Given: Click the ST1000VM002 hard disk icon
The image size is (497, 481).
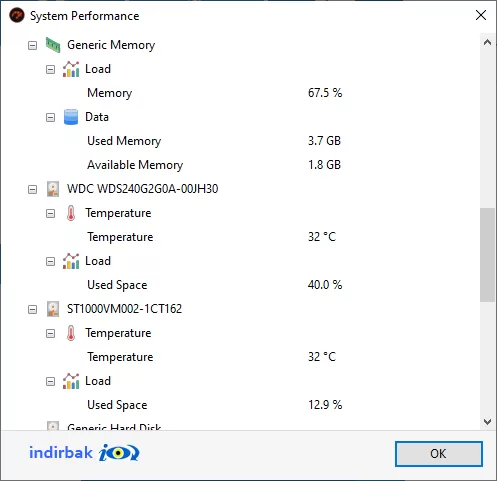Looking at the screenshot, I should (53, 309).
